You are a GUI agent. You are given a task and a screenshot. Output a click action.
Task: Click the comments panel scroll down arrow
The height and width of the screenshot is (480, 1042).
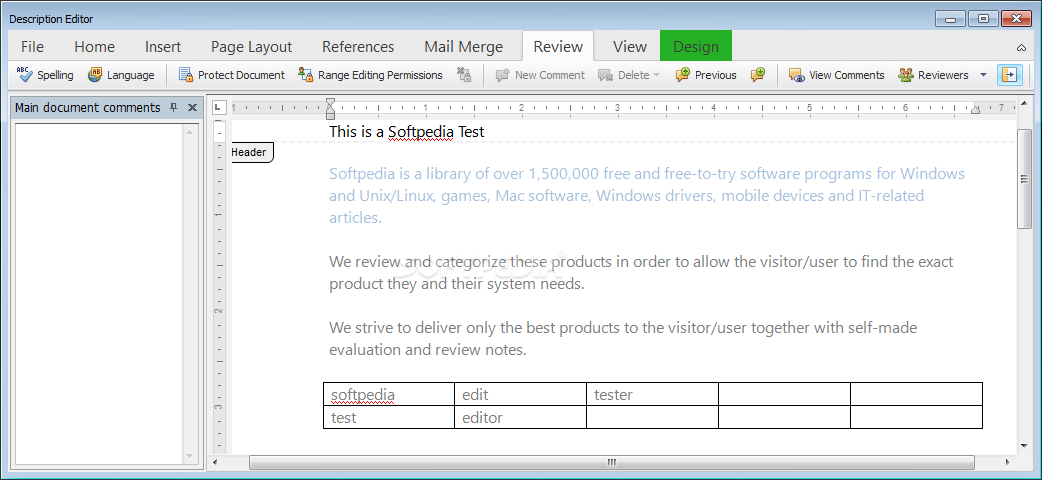[189, 455]
